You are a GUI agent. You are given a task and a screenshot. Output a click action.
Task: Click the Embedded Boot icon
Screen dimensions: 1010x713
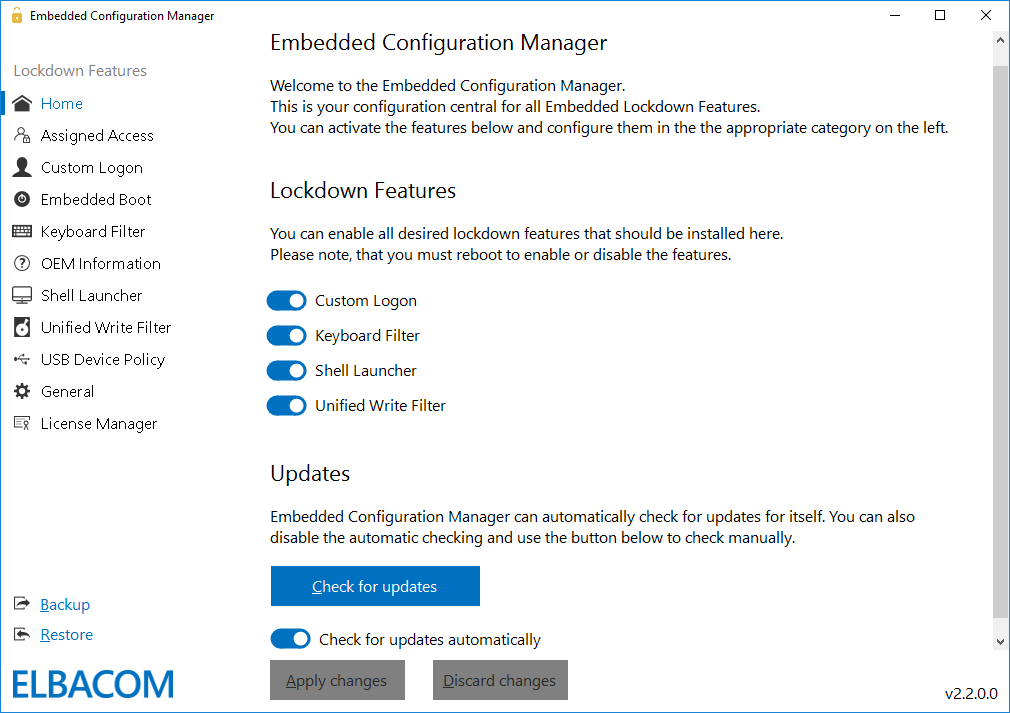(x=21, y=199)
